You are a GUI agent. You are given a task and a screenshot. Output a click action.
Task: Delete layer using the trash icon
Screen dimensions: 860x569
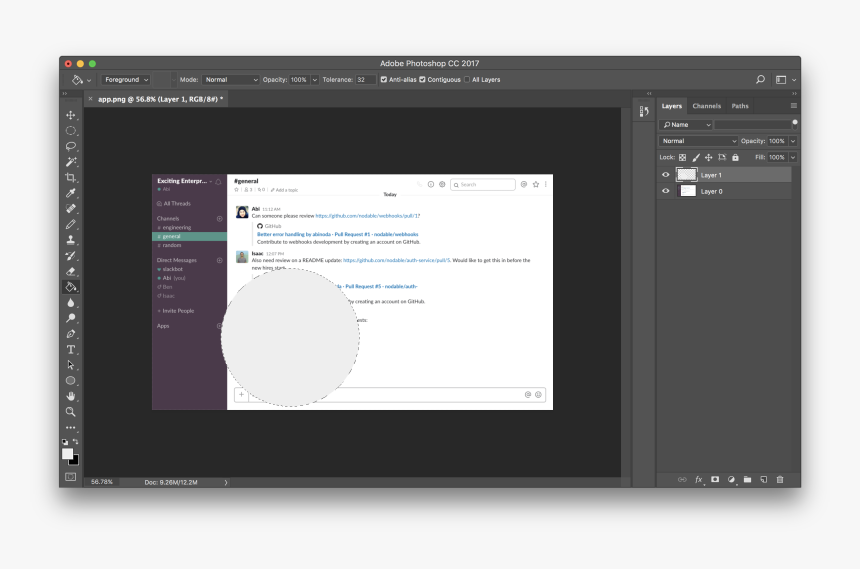[780, 480]
